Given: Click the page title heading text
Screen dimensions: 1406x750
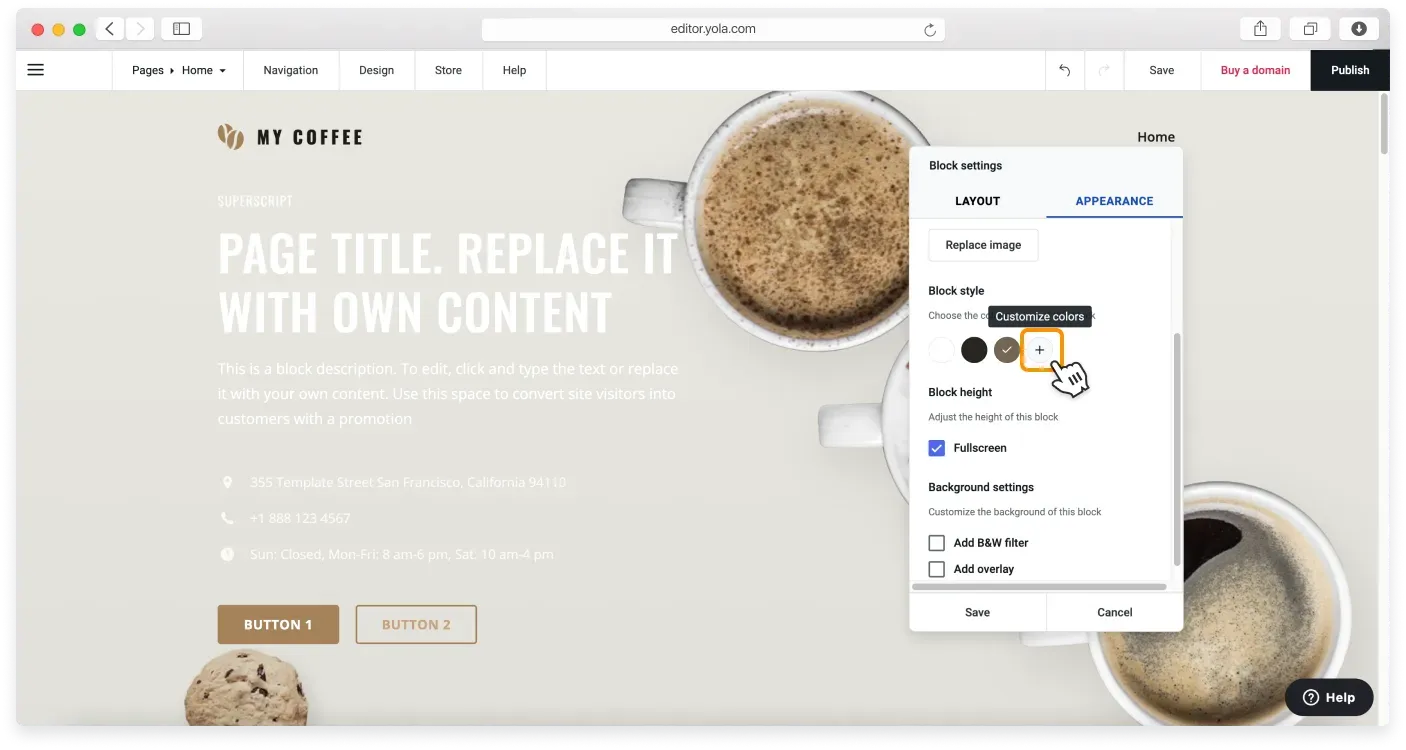Looking at the screenshot, I should point(448,283).
